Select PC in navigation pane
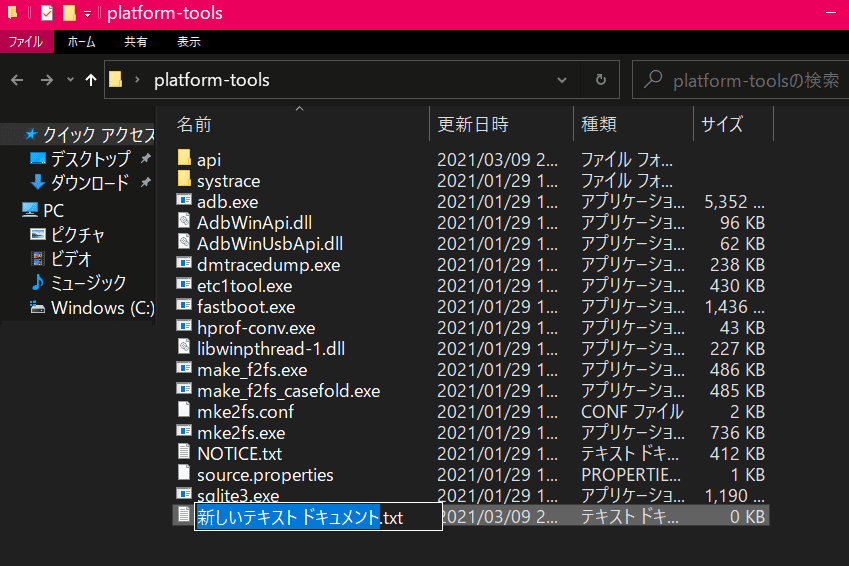This screenshot has height=566, width=849. point(53,210)
